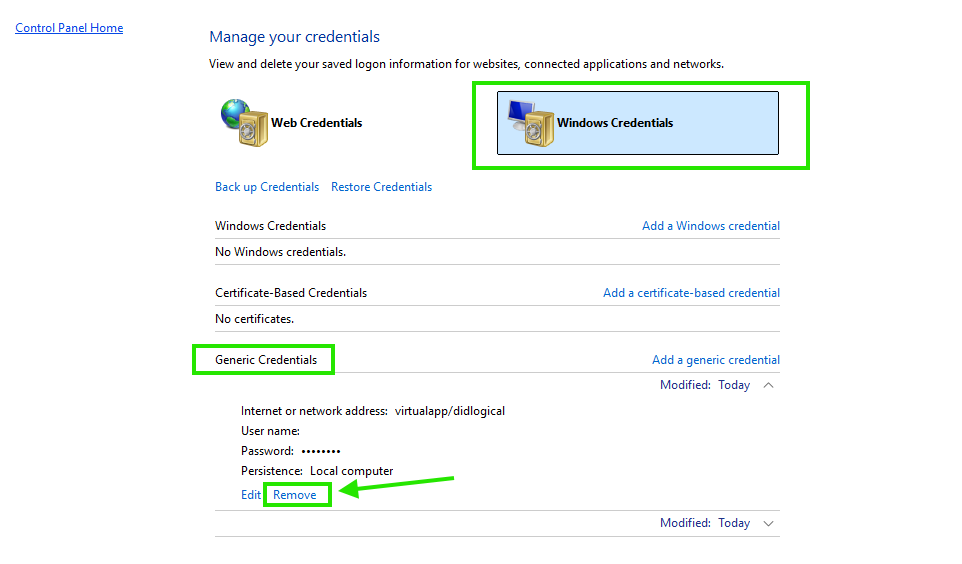The width and height of the screenshot is (962, 564).
Task: Click the View and delete saved logon description
Action: pos(466,64)
